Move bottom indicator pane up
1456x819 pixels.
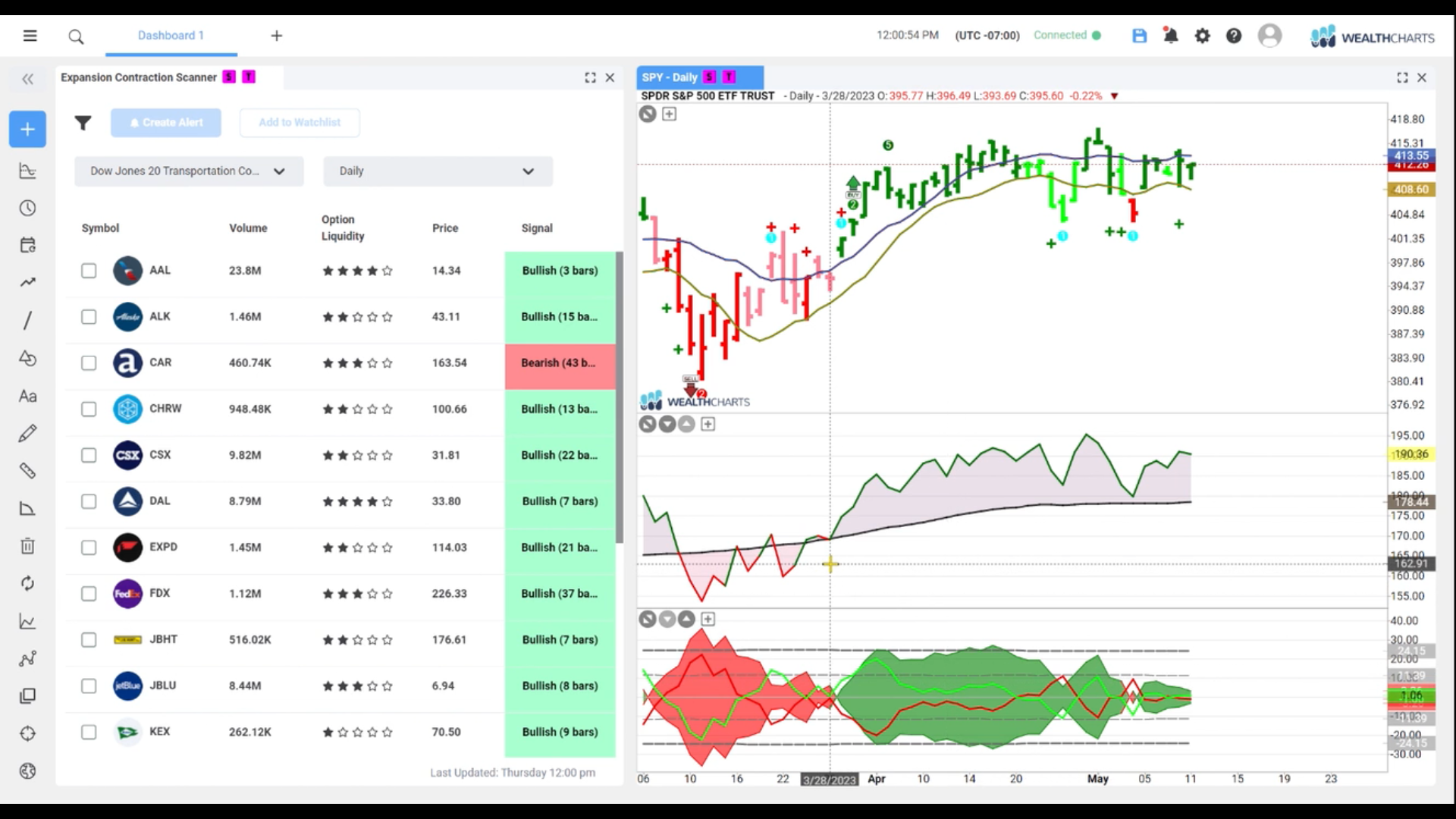(x=686, y=619)
